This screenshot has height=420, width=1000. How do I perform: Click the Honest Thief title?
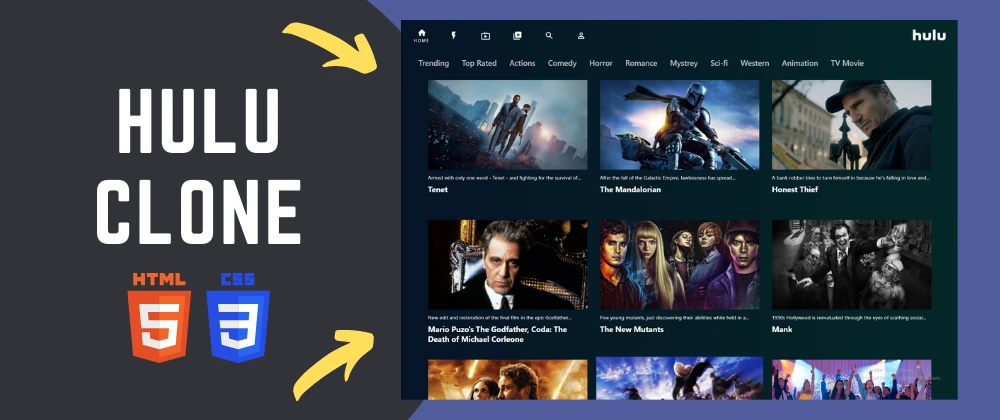[x=795, y=189]
